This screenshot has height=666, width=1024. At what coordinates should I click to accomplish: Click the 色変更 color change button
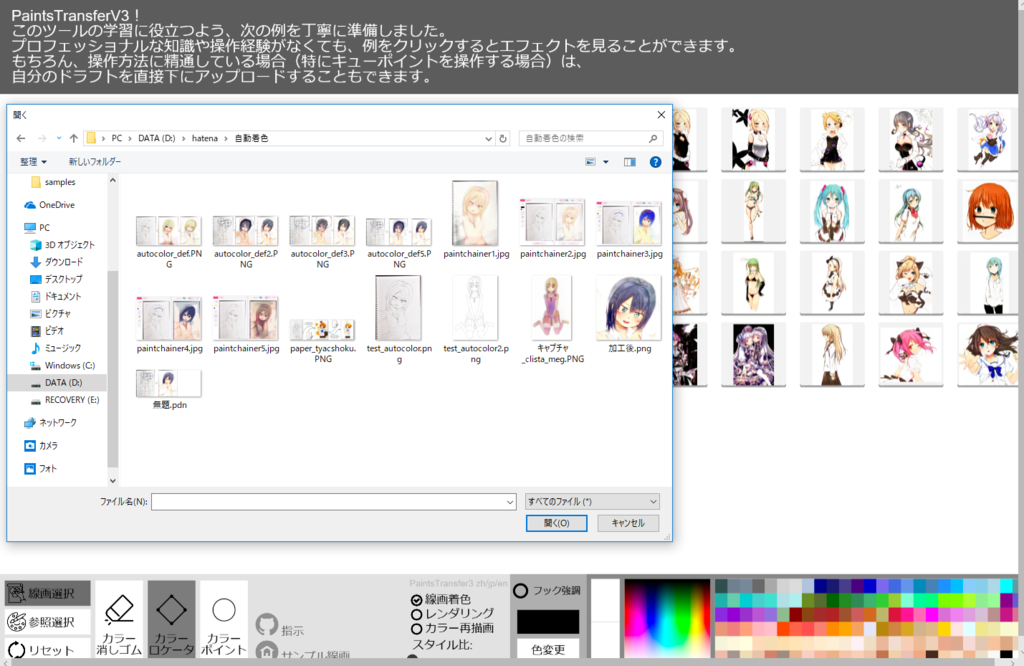[x=548, y=648]
